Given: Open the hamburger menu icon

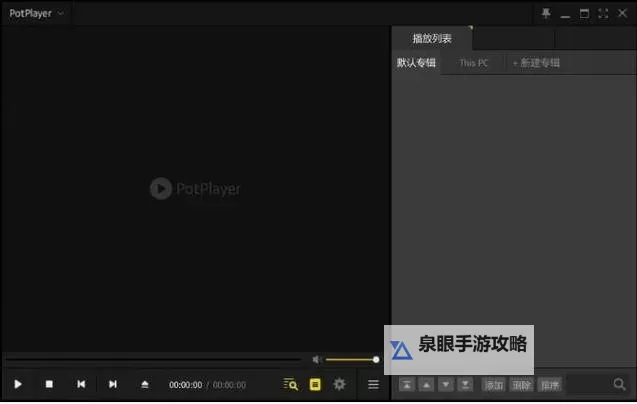Looking at the screenshot, I should 373,384.
